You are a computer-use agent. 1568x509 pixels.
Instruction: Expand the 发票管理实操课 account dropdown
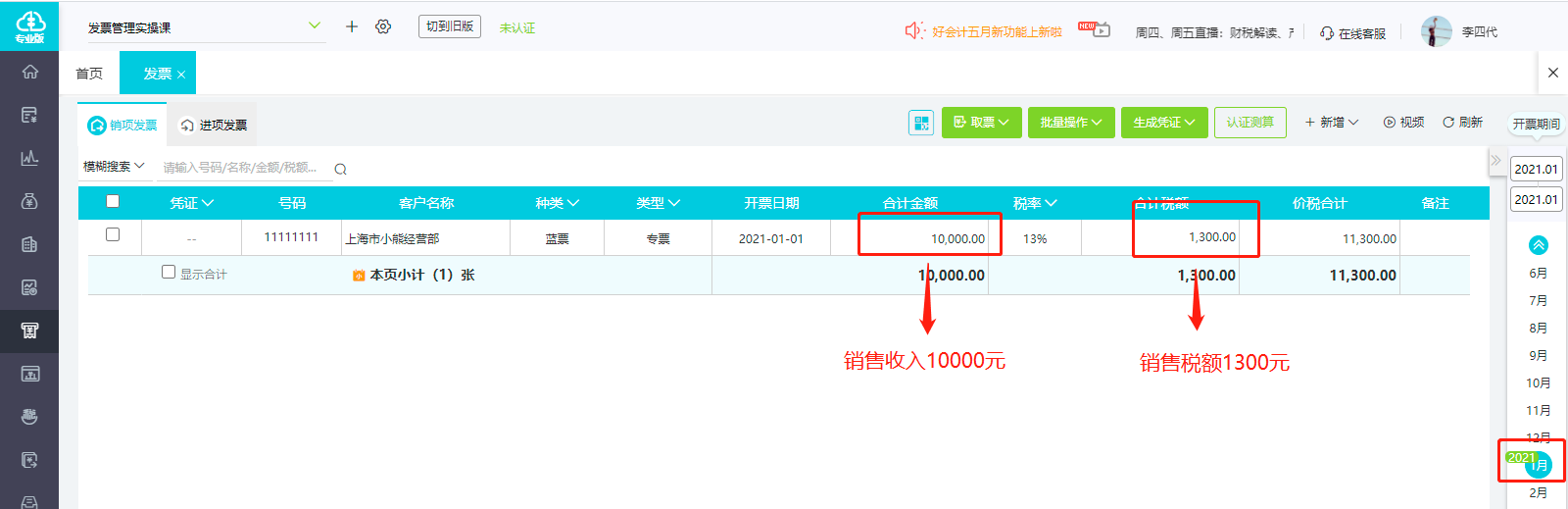point(315,25)
